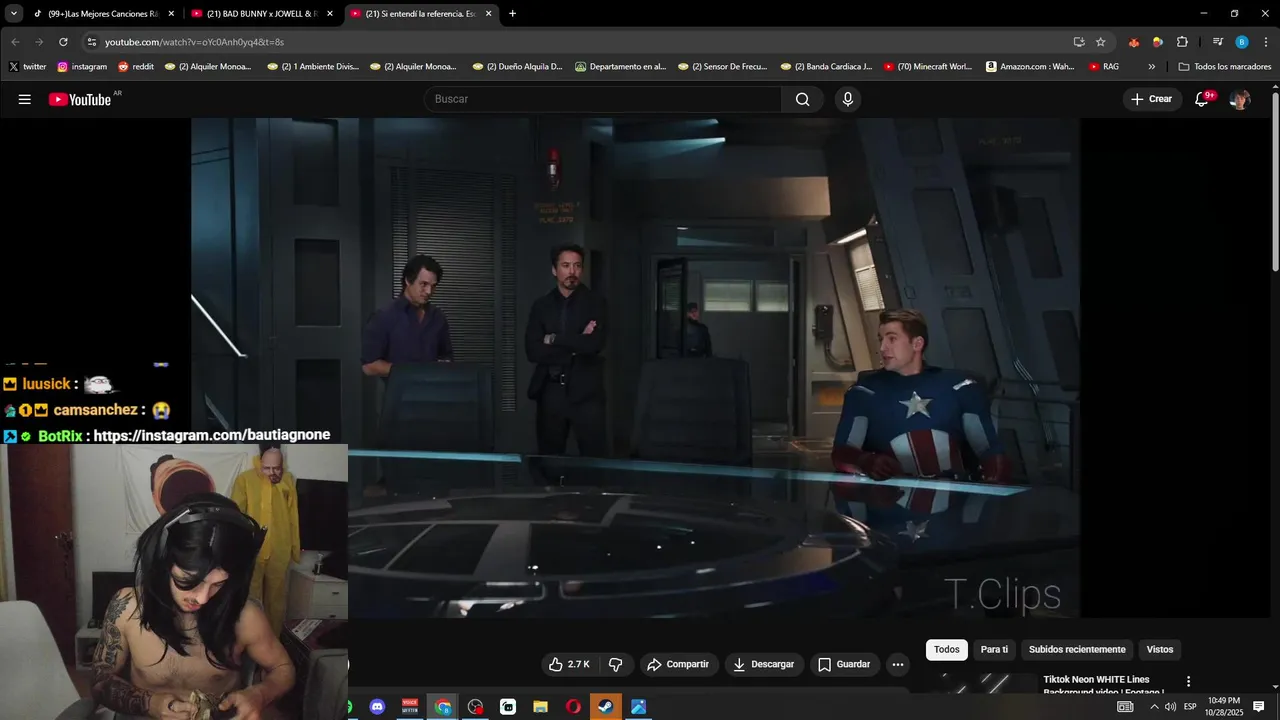
Task: Show hidden system tray icons
Action: (1154, 707)
